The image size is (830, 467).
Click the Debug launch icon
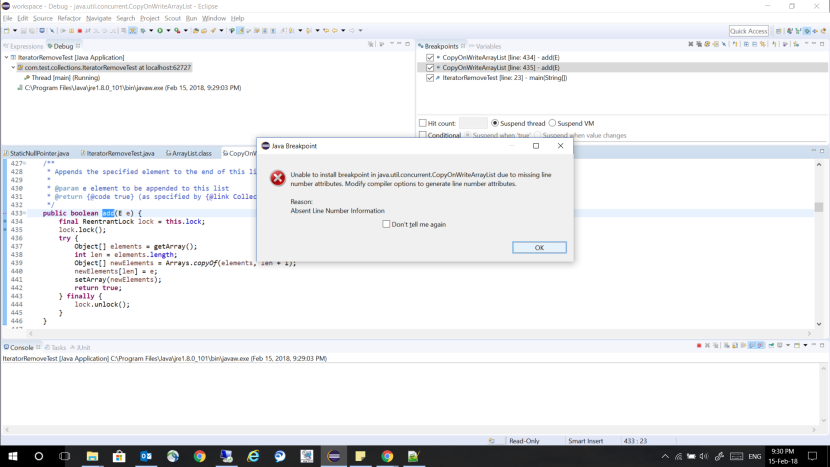tap(142, 31)
